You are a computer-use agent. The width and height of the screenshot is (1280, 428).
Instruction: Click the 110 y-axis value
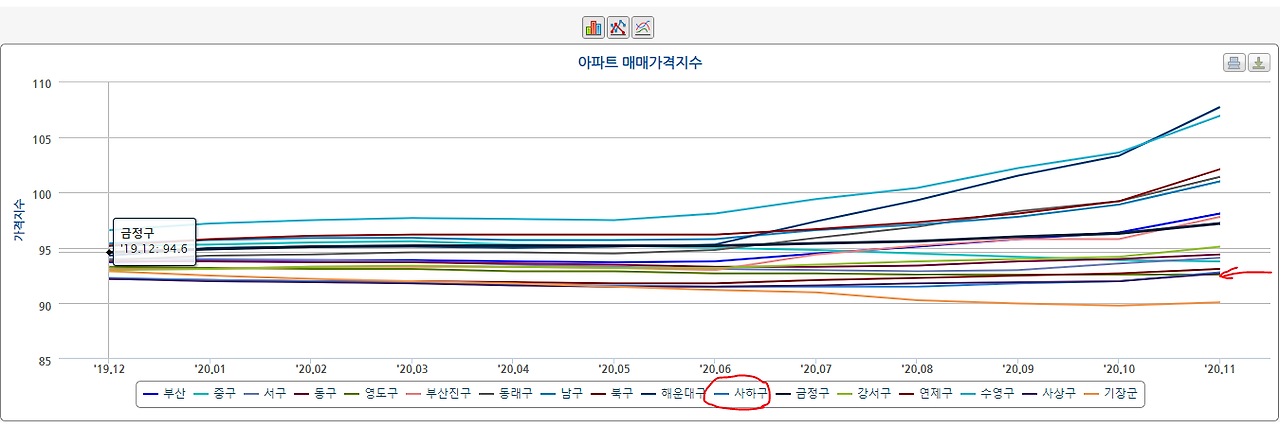[40, 84]
